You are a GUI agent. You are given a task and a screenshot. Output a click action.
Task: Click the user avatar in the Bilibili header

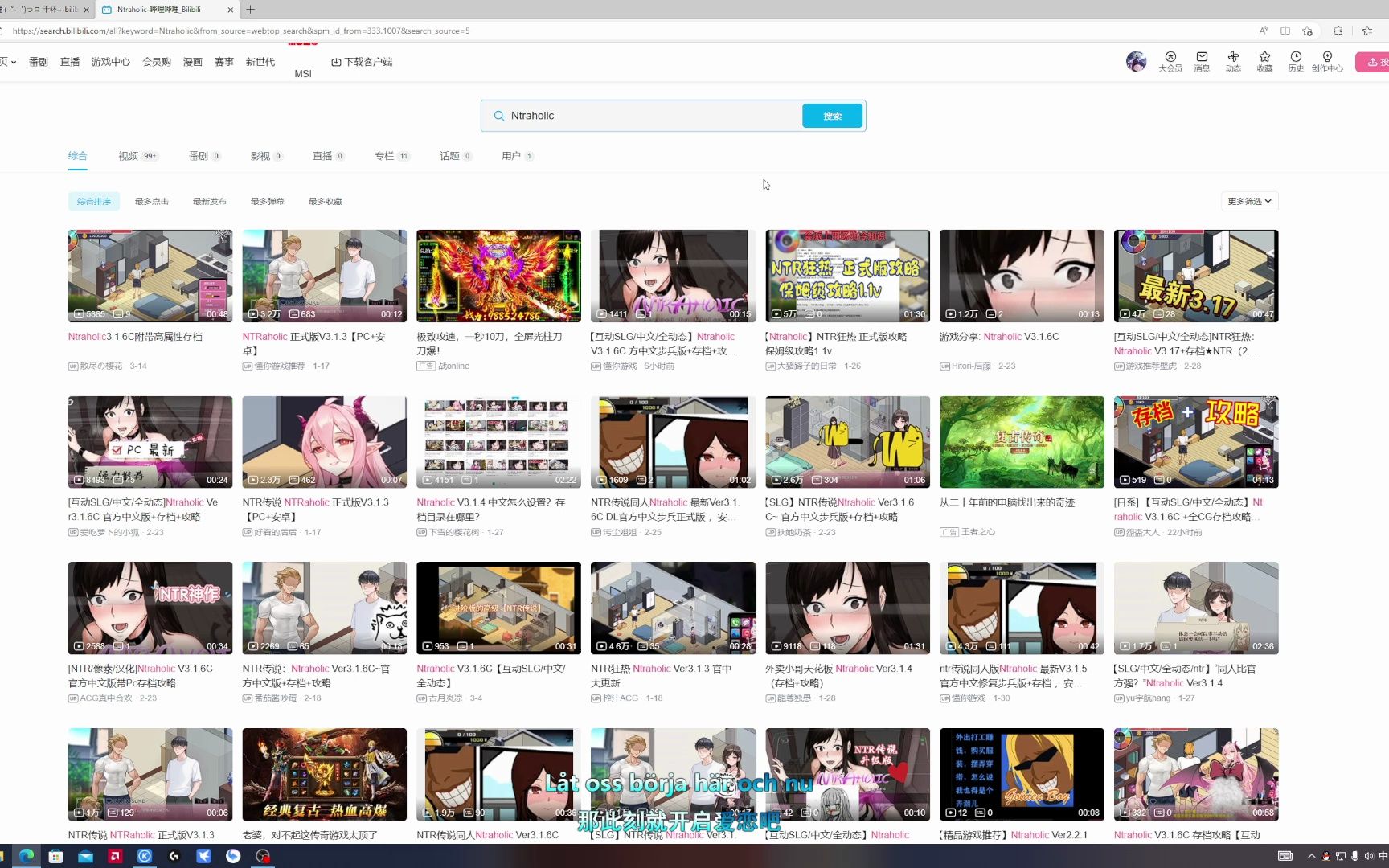point(1136,61)
